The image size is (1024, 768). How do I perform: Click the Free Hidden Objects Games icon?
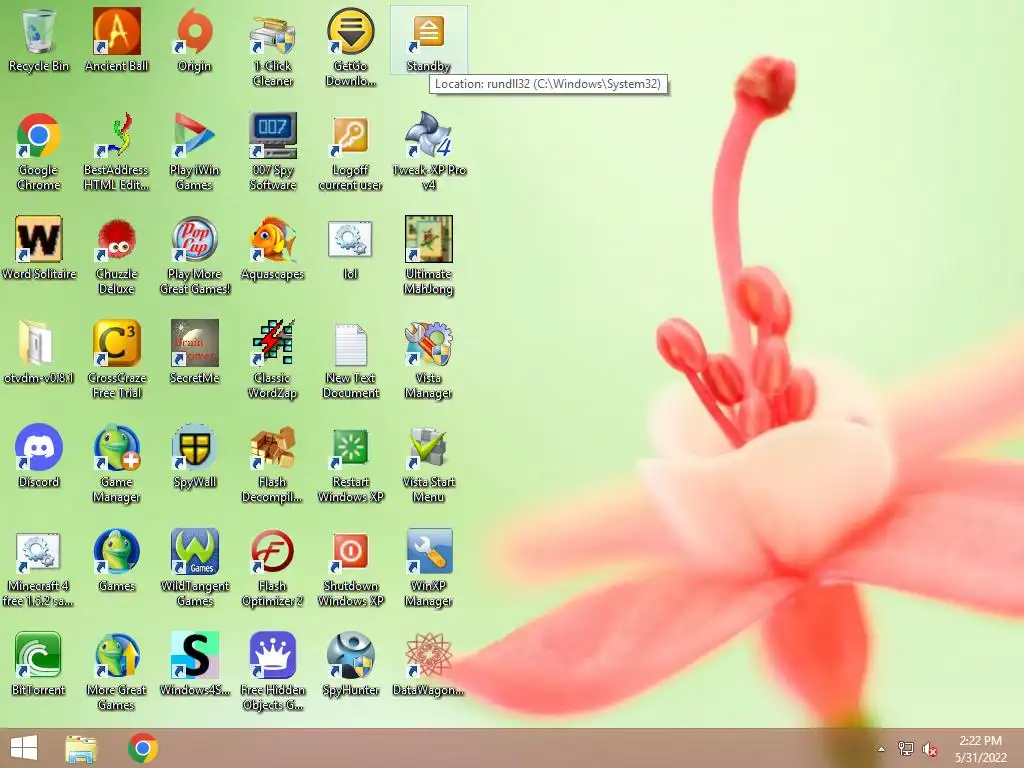272,654
